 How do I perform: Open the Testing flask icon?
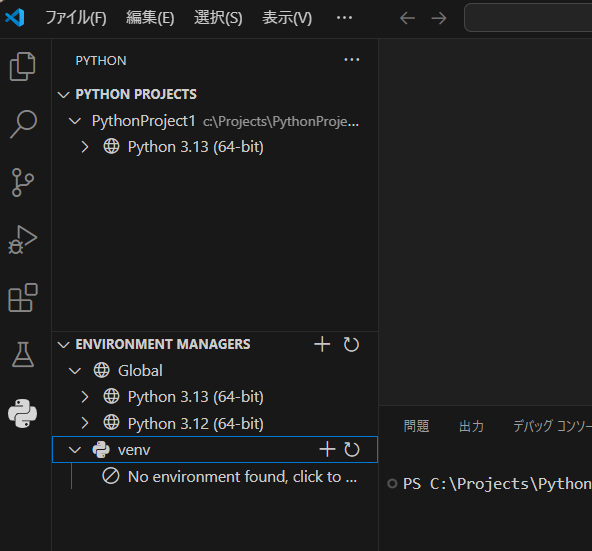[23, 355]
